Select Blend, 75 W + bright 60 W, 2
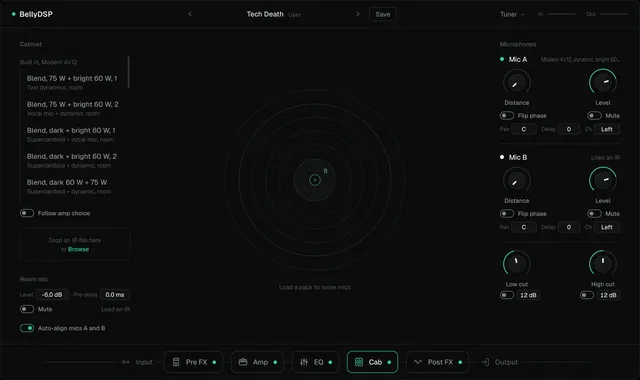640x380 pixels. tap(74, 109)
